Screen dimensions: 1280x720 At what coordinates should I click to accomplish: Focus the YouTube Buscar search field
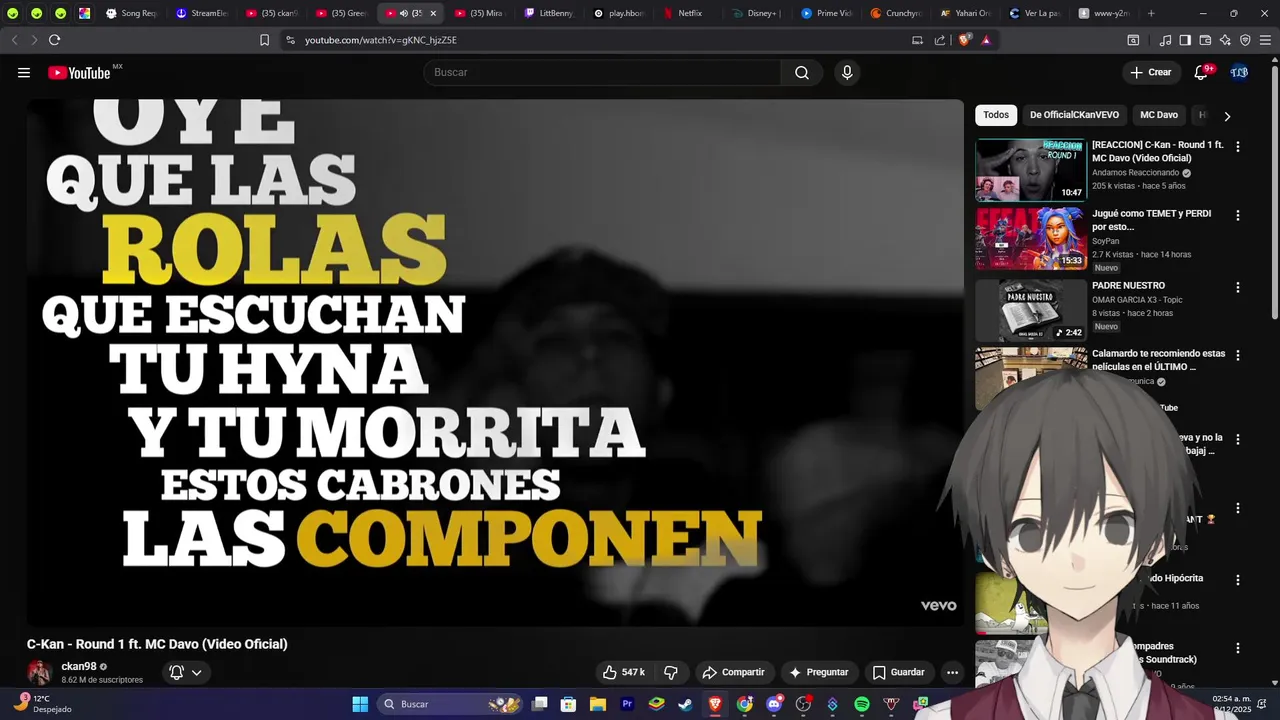(602, 72)
